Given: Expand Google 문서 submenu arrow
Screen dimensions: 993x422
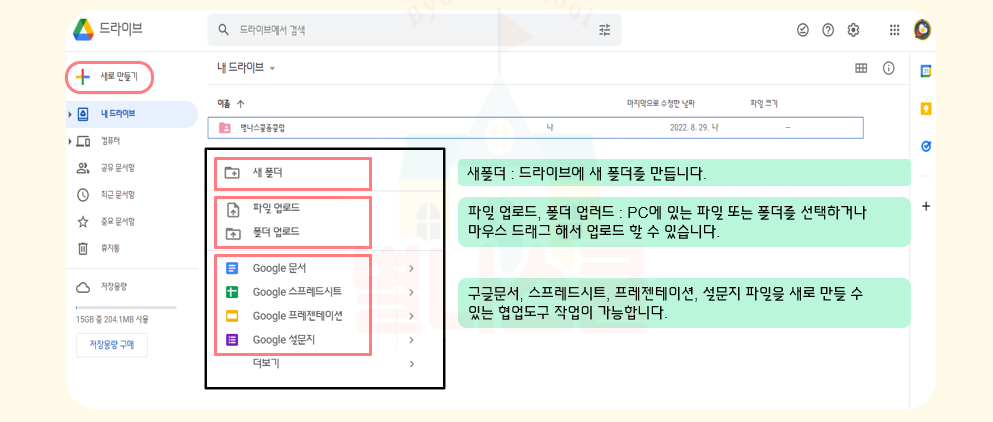Looking at the screenshot, I should click(412, 268).
